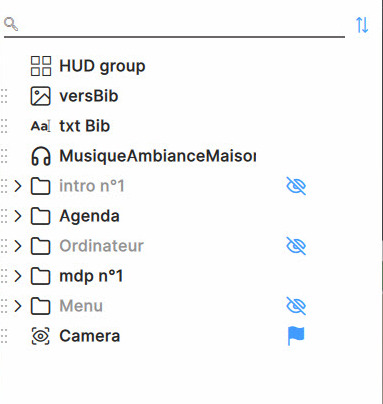The image size is (383, 404).
Task: Click the Camera eye-frame icon
Action: click(41, 336)
